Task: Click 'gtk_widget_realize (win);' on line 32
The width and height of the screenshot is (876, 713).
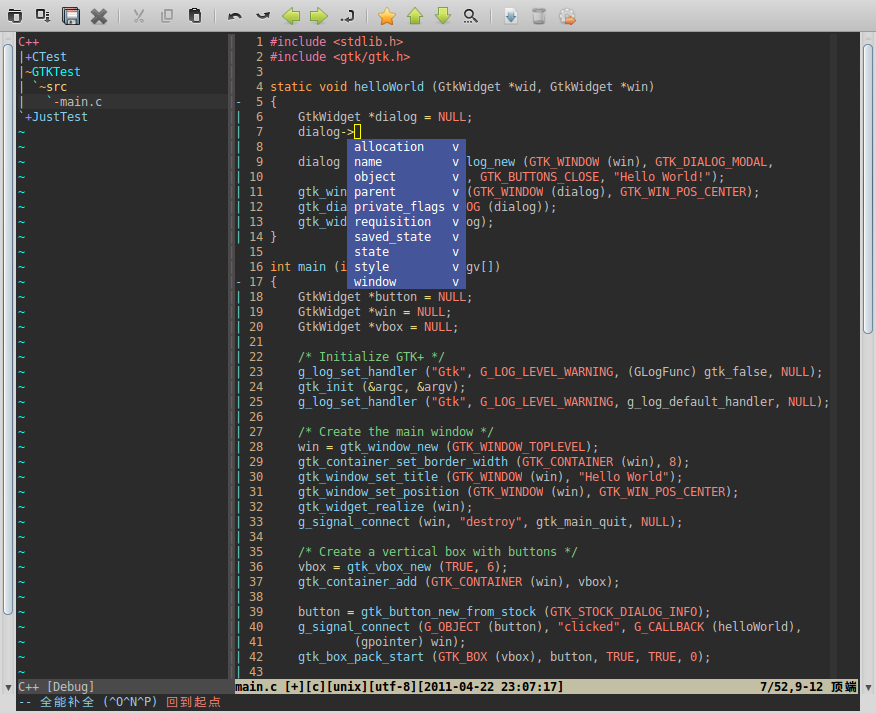Action: (x=385, y=507)
